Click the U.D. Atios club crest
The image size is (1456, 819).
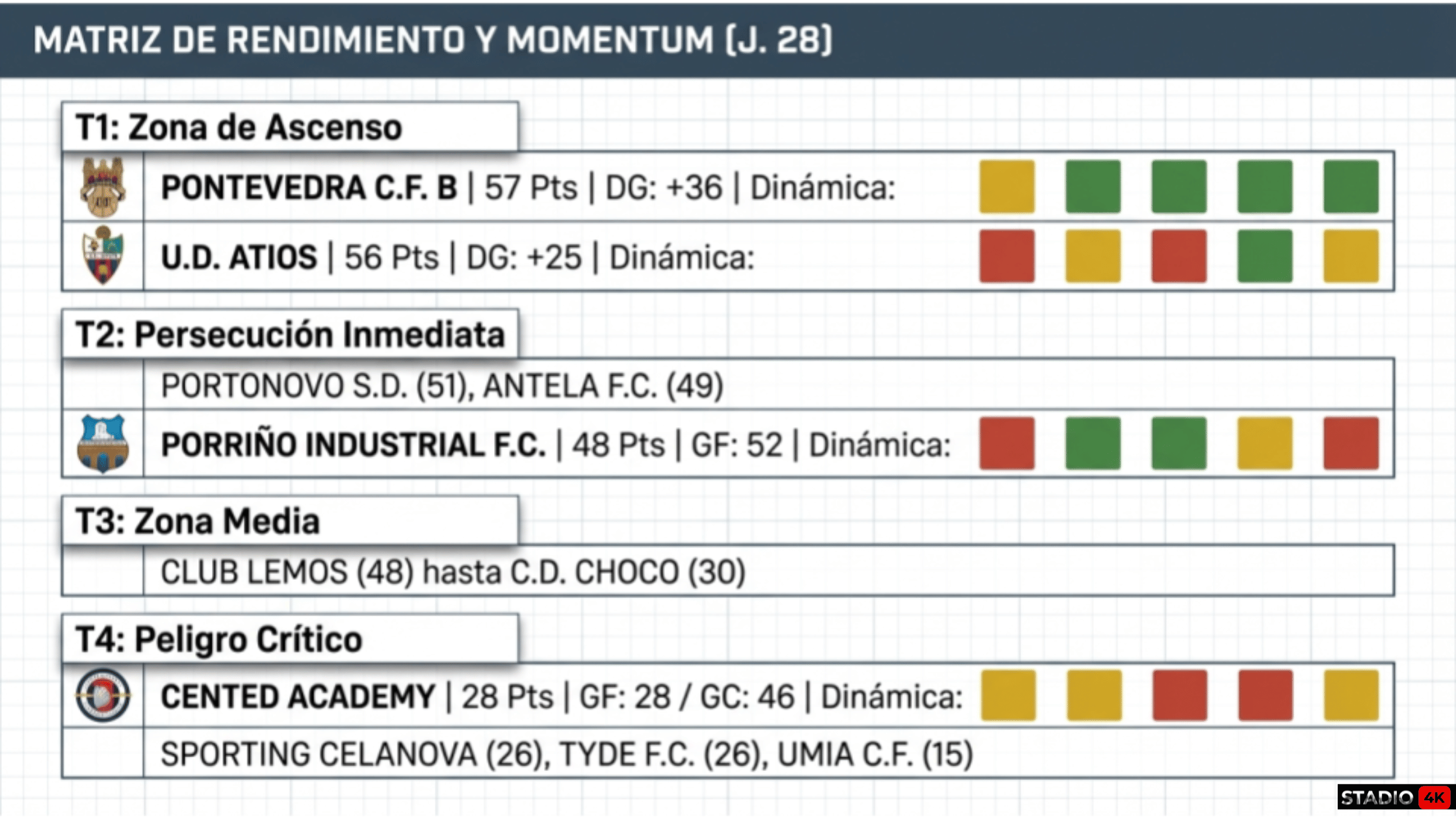pyautogui.click(x=103, y=255)
